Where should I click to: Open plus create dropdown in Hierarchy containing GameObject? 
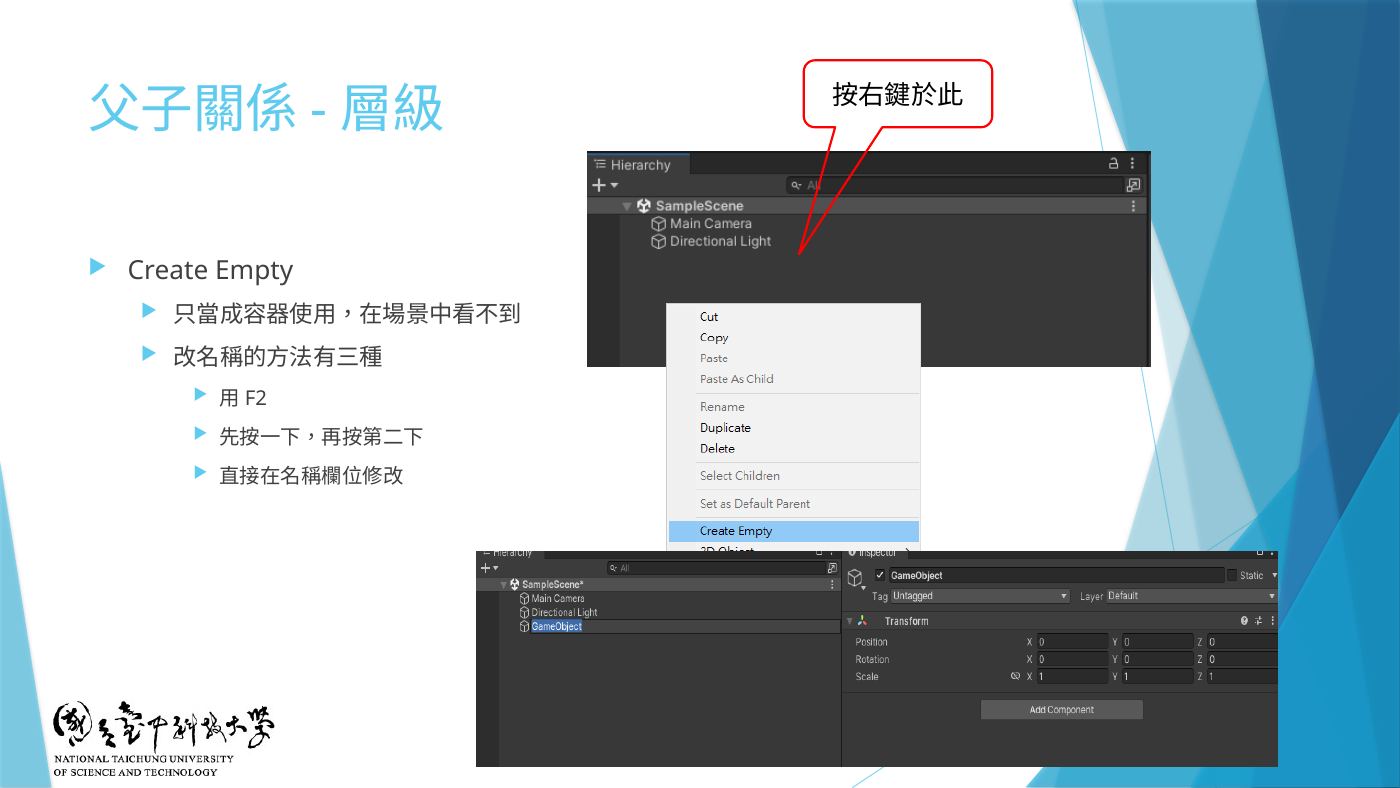click(489, 568)
